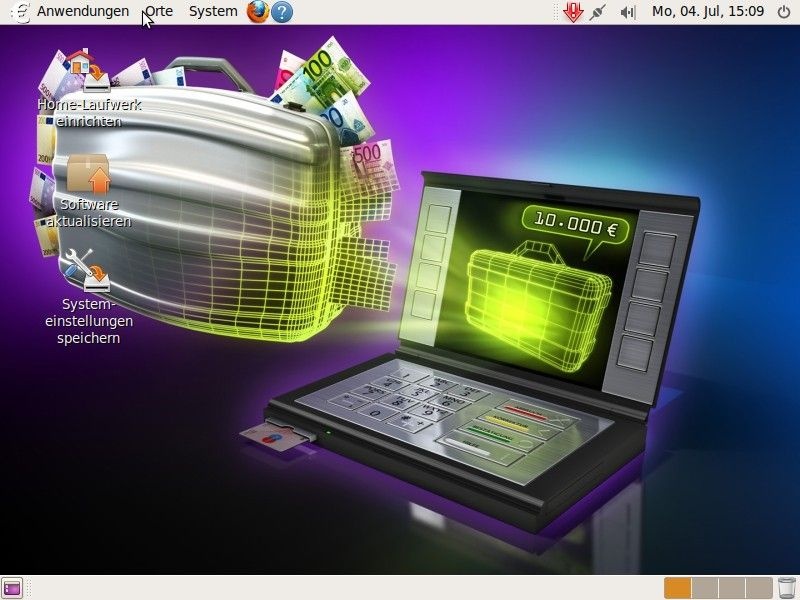Open the Anwendungen menu
The image size is (800, 600).
coord(83,11)
